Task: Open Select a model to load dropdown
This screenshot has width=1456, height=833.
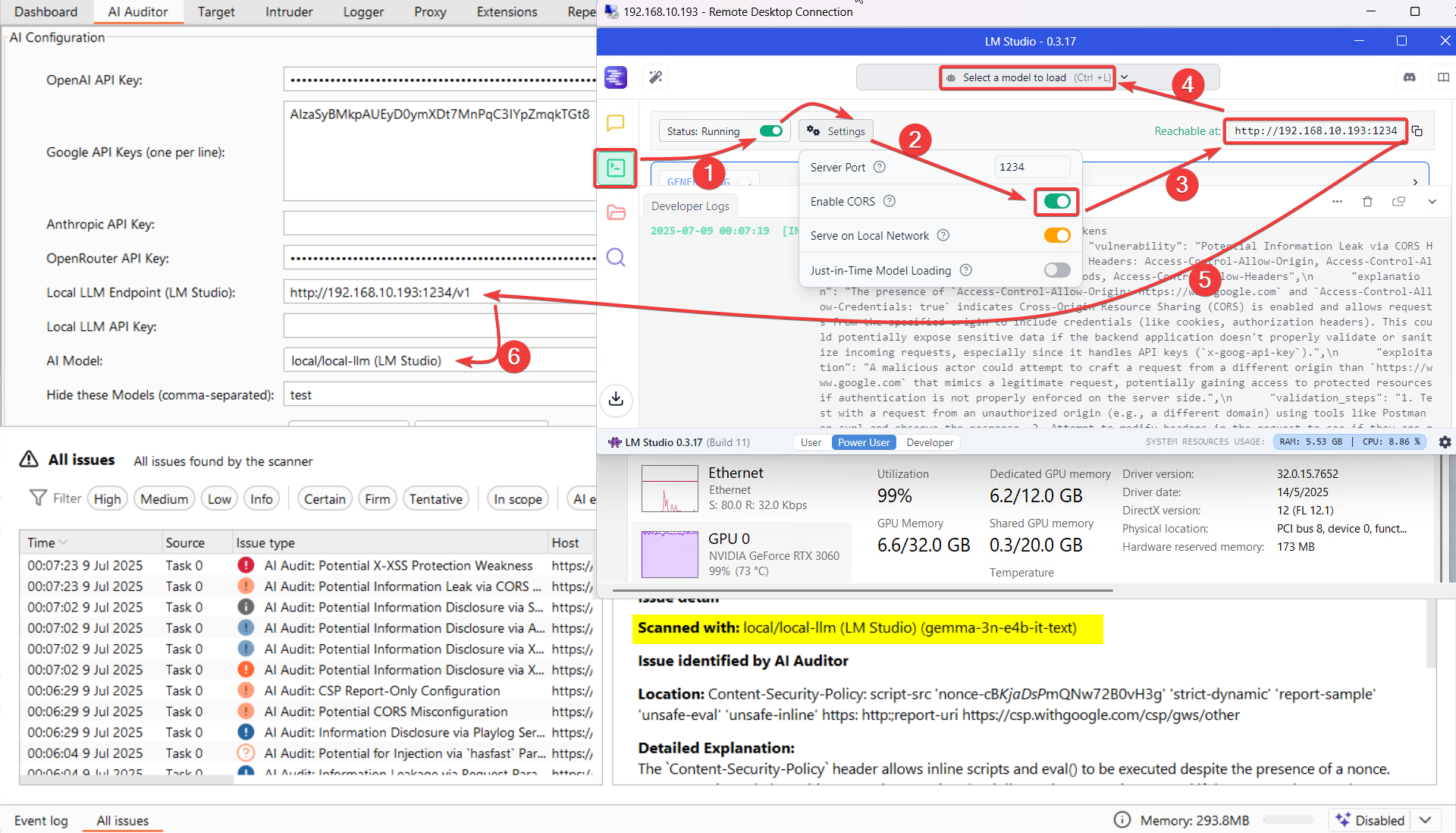Action: point(1028,77)
